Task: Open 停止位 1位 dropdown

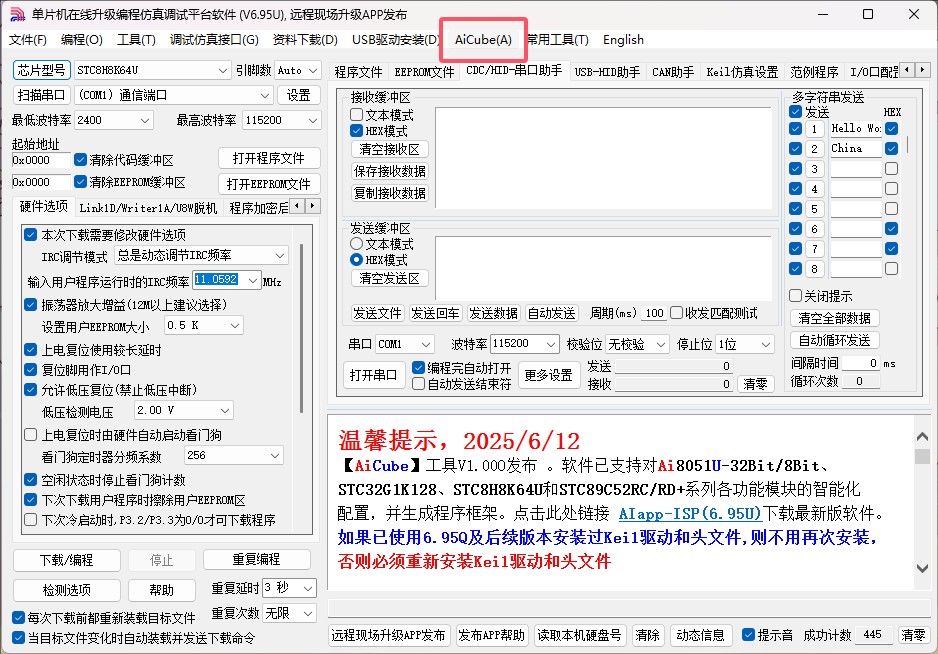Action: [x=765, y=344]
